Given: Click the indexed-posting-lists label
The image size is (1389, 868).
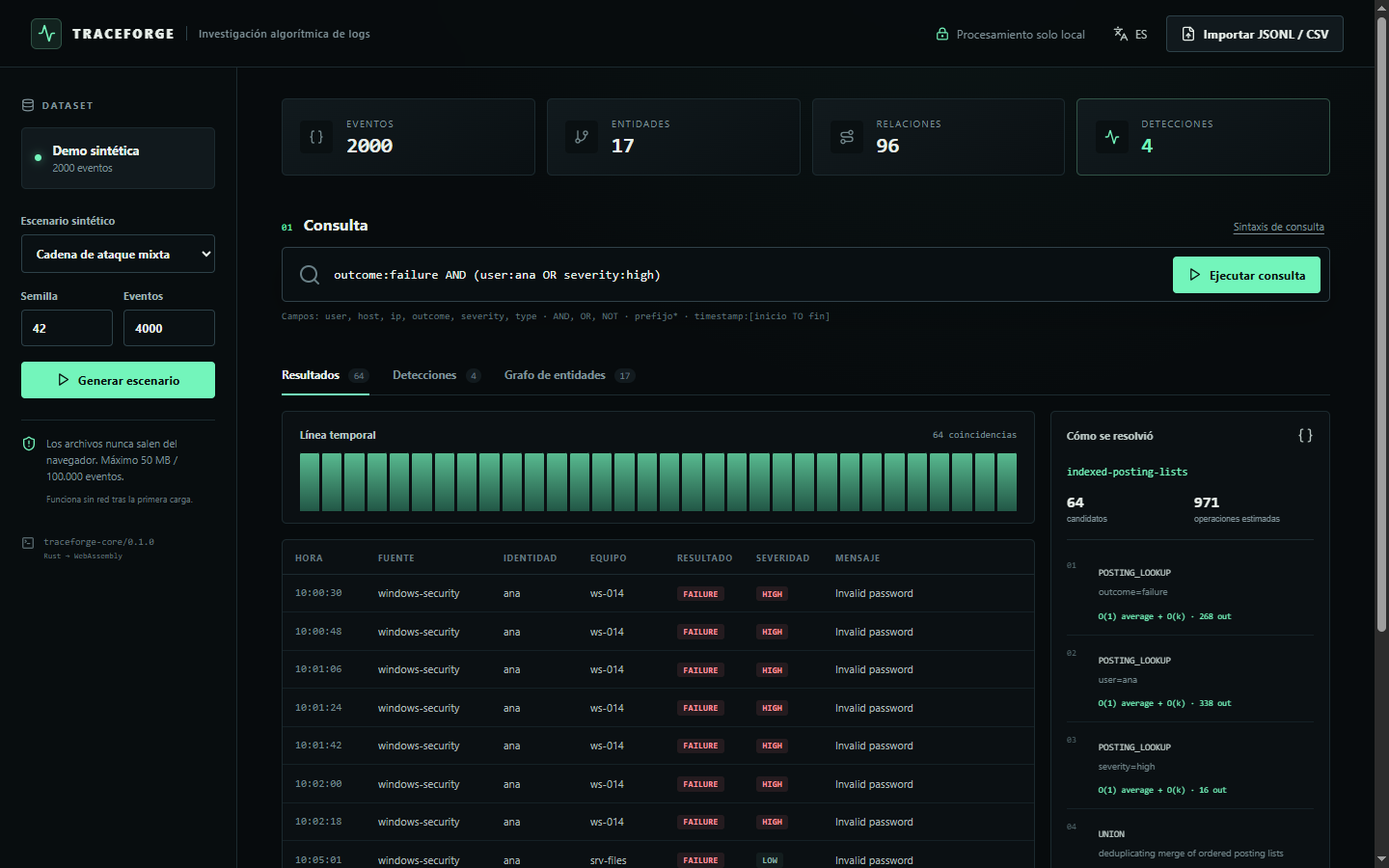Looking at the screenshot, I should [1127, 472].
